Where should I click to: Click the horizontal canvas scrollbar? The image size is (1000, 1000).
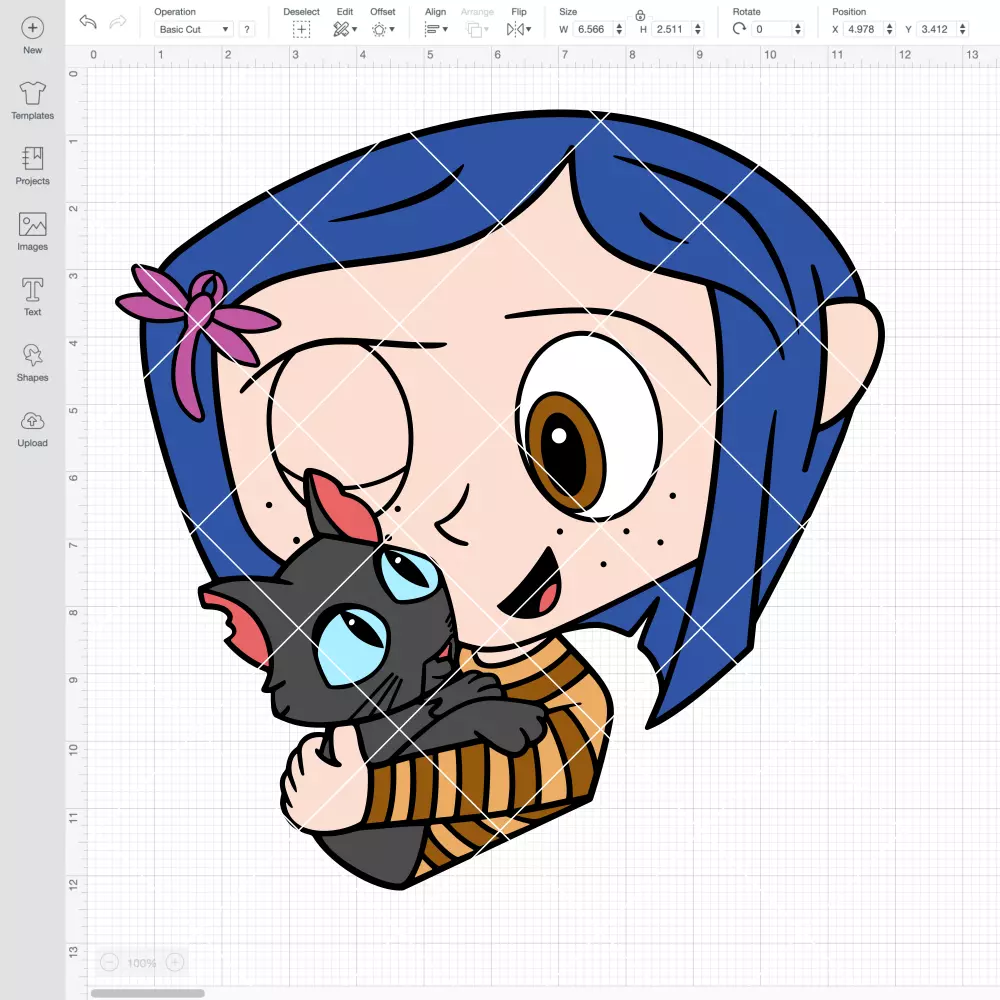[147, 993]
